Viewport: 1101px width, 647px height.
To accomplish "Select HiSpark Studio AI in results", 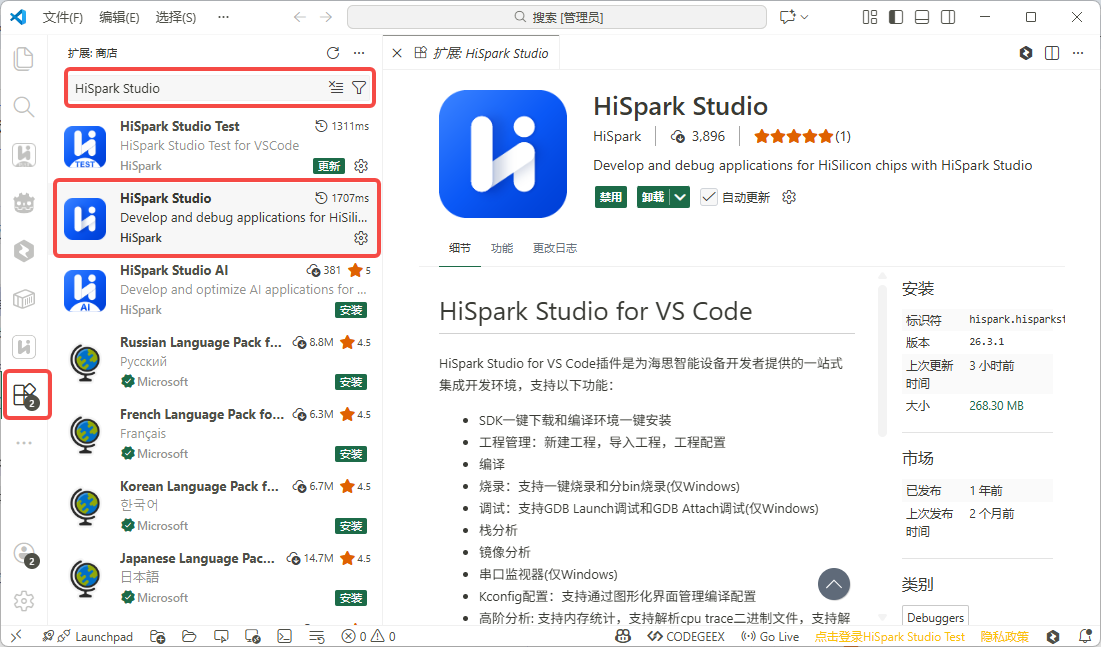I will [217, 289].
